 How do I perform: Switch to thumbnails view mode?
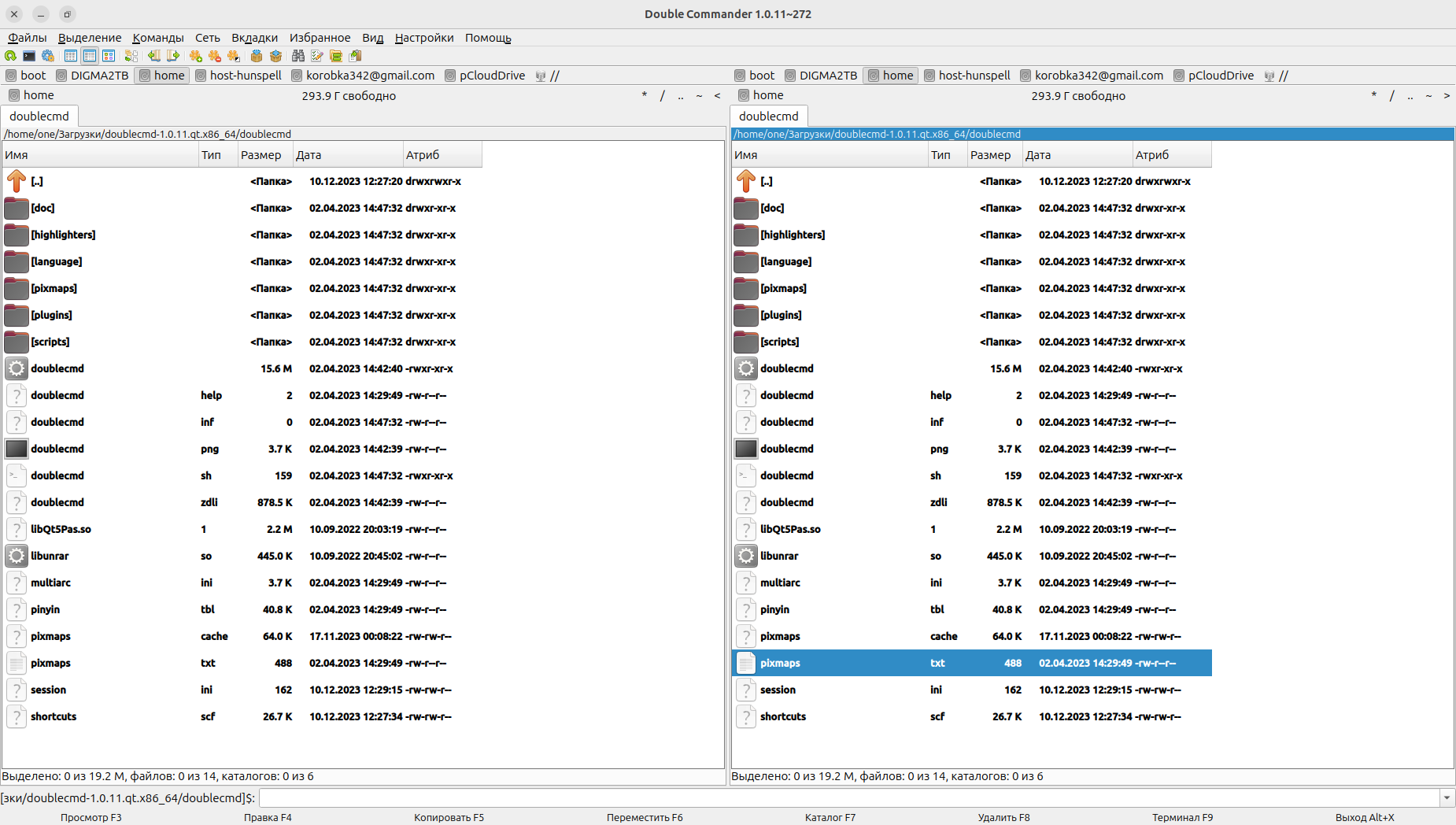point(109,56)
